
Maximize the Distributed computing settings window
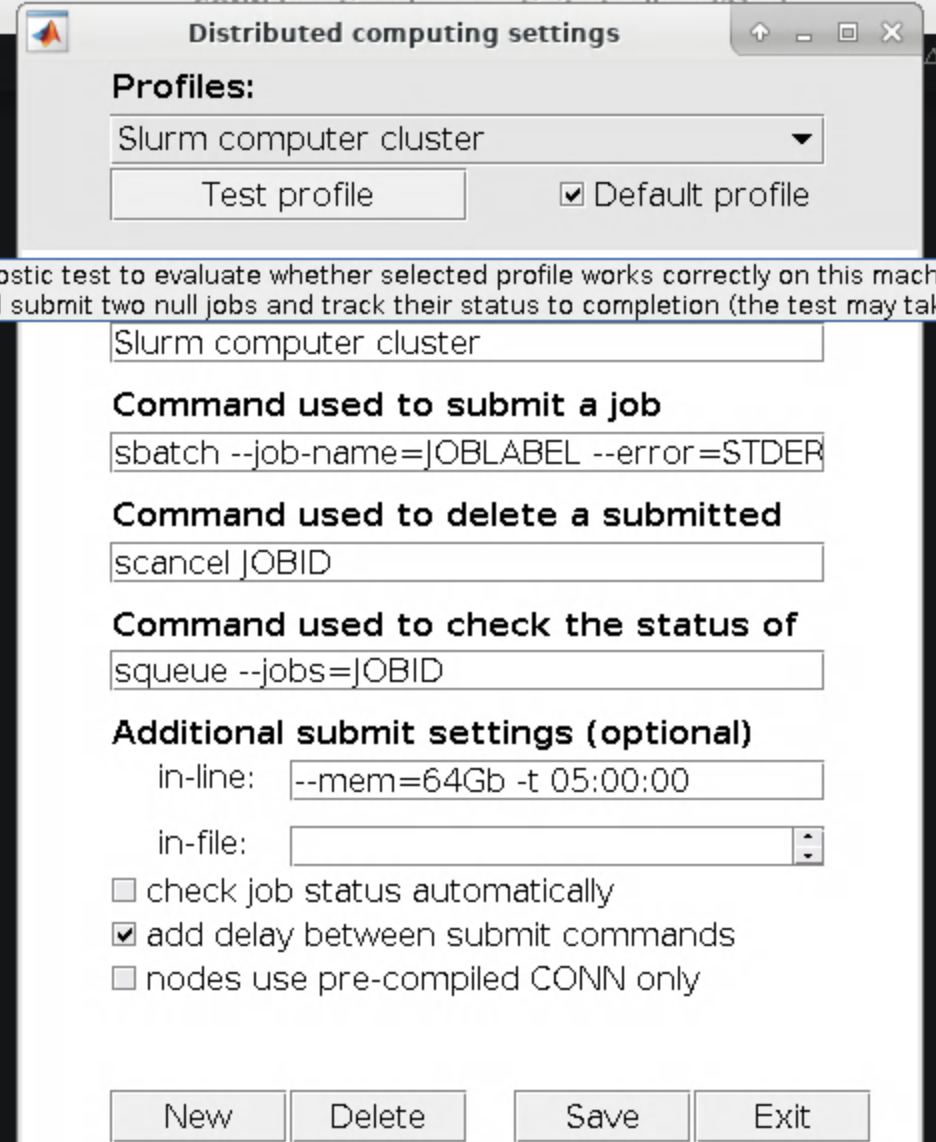click(847, 33)
